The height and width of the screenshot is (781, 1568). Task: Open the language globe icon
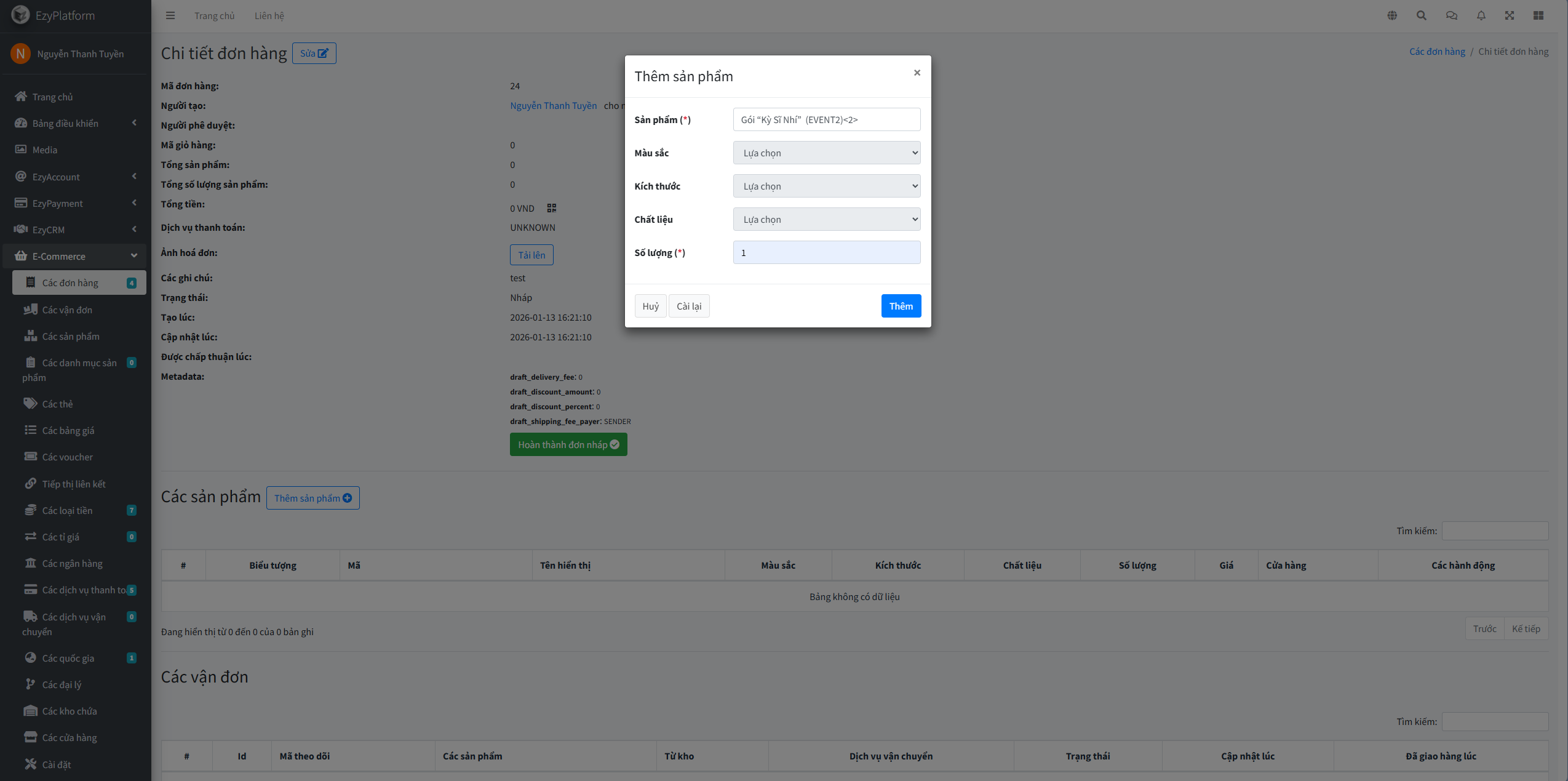(x=1392, y=15)
